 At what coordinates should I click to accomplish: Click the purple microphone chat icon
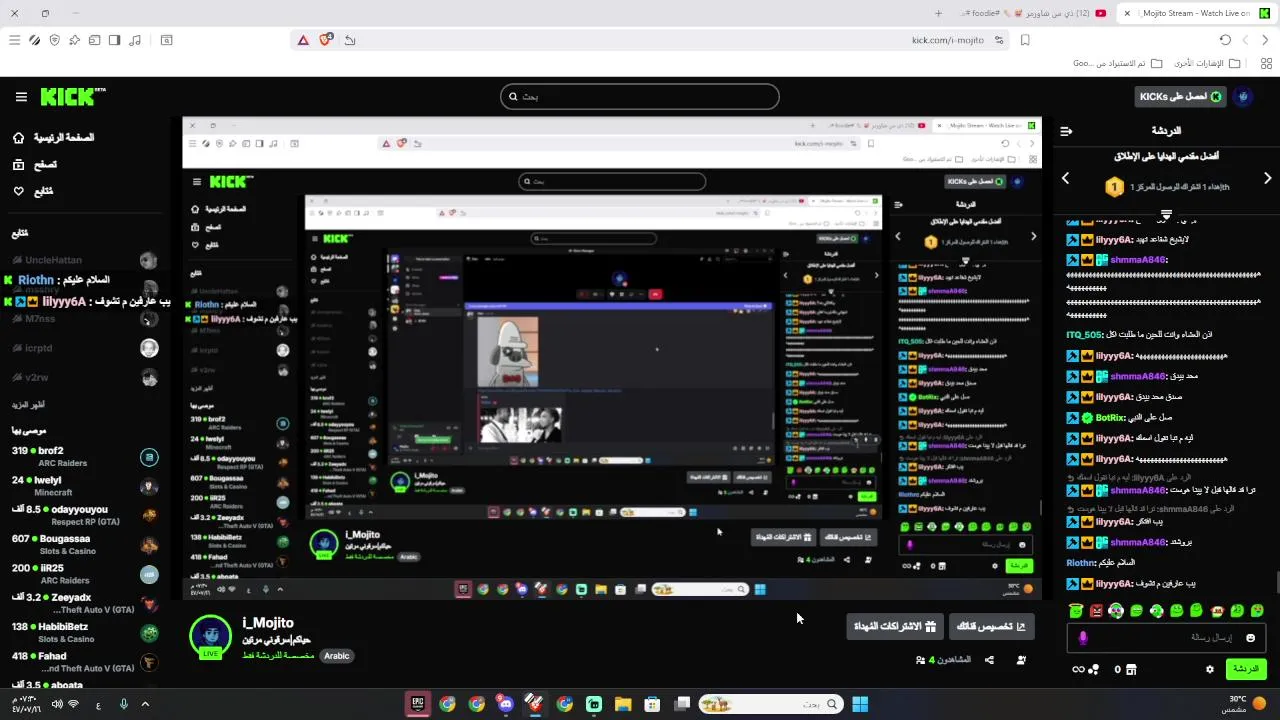pyautogui.click(x=1082, y=638)
